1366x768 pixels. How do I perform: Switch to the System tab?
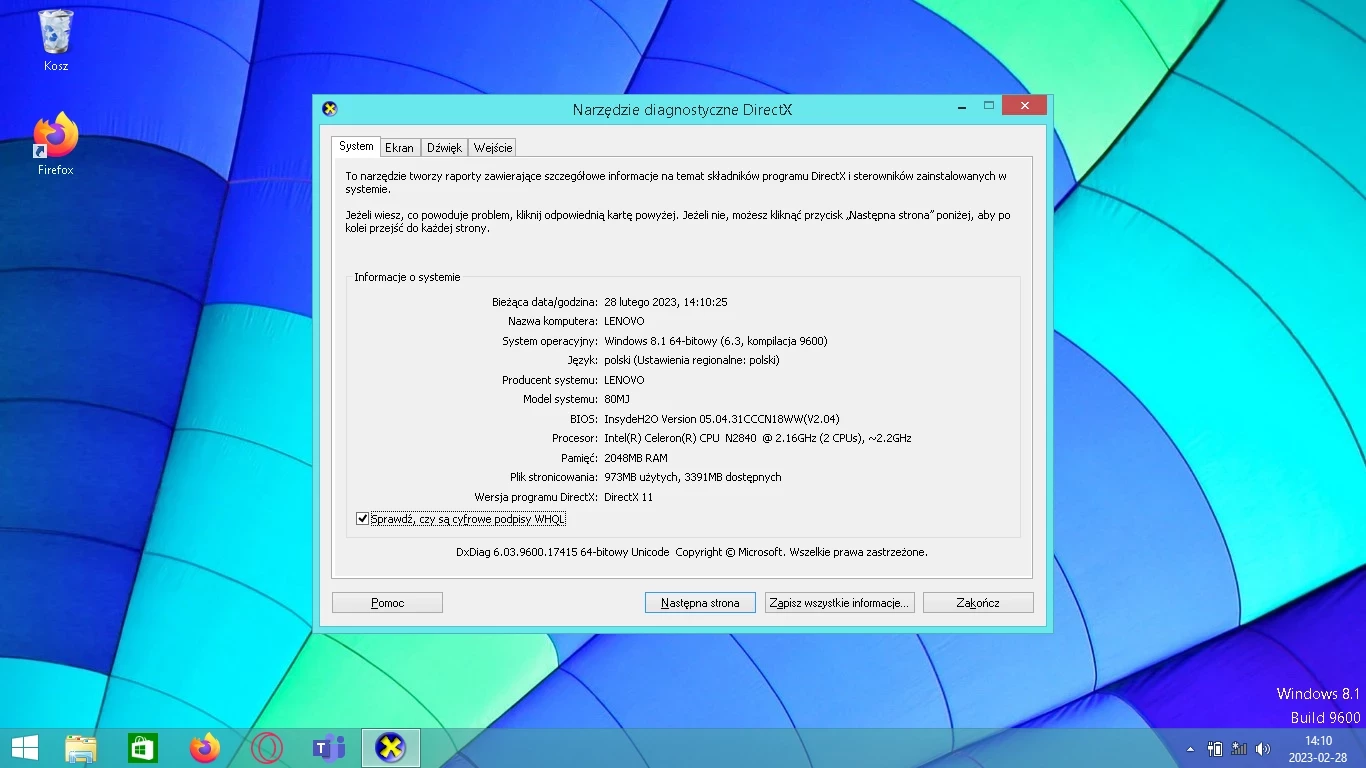[356, 146]
